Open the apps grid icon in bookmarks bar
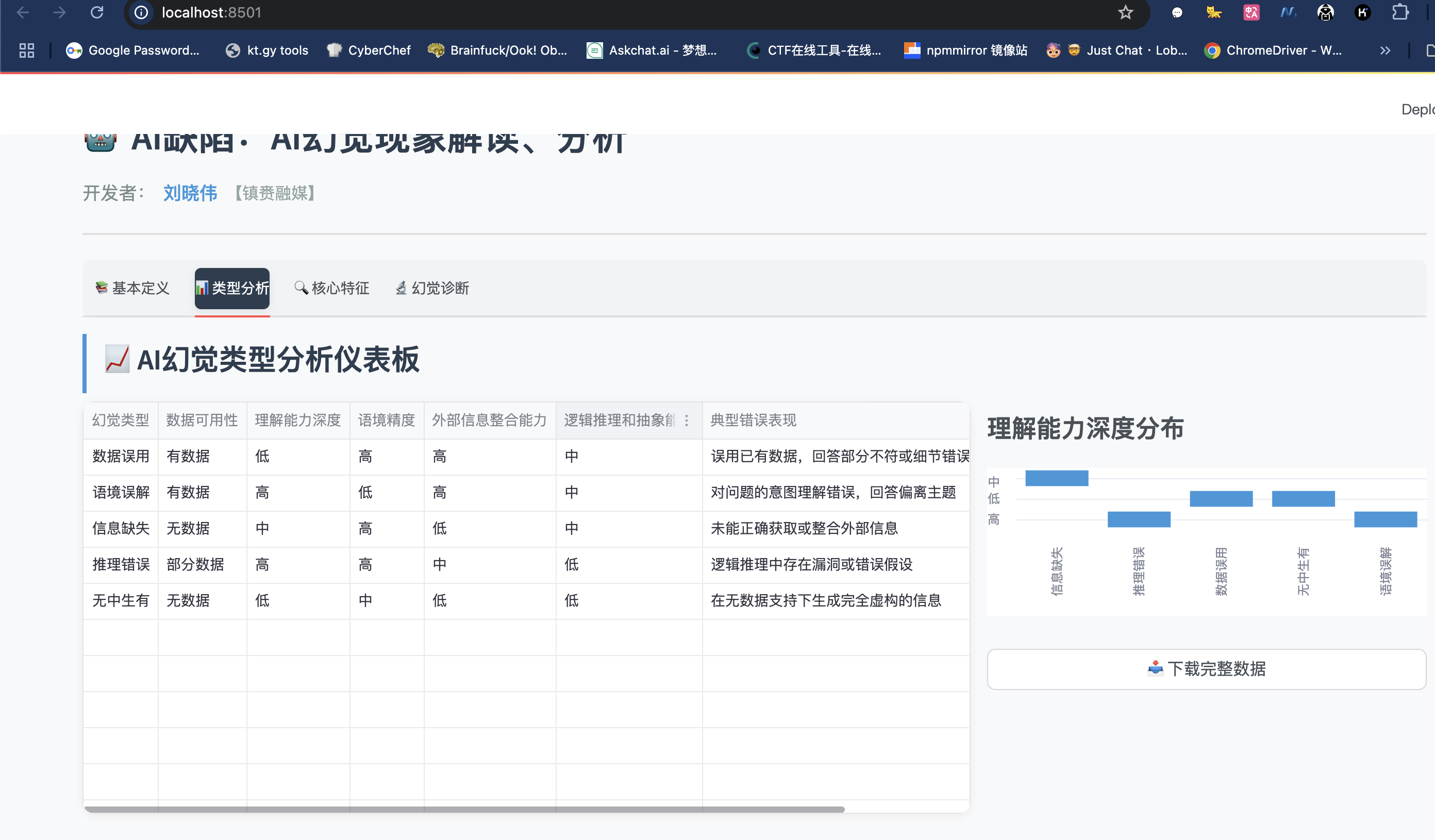Viewport: 1435px width, 840px height. [27, 51]
